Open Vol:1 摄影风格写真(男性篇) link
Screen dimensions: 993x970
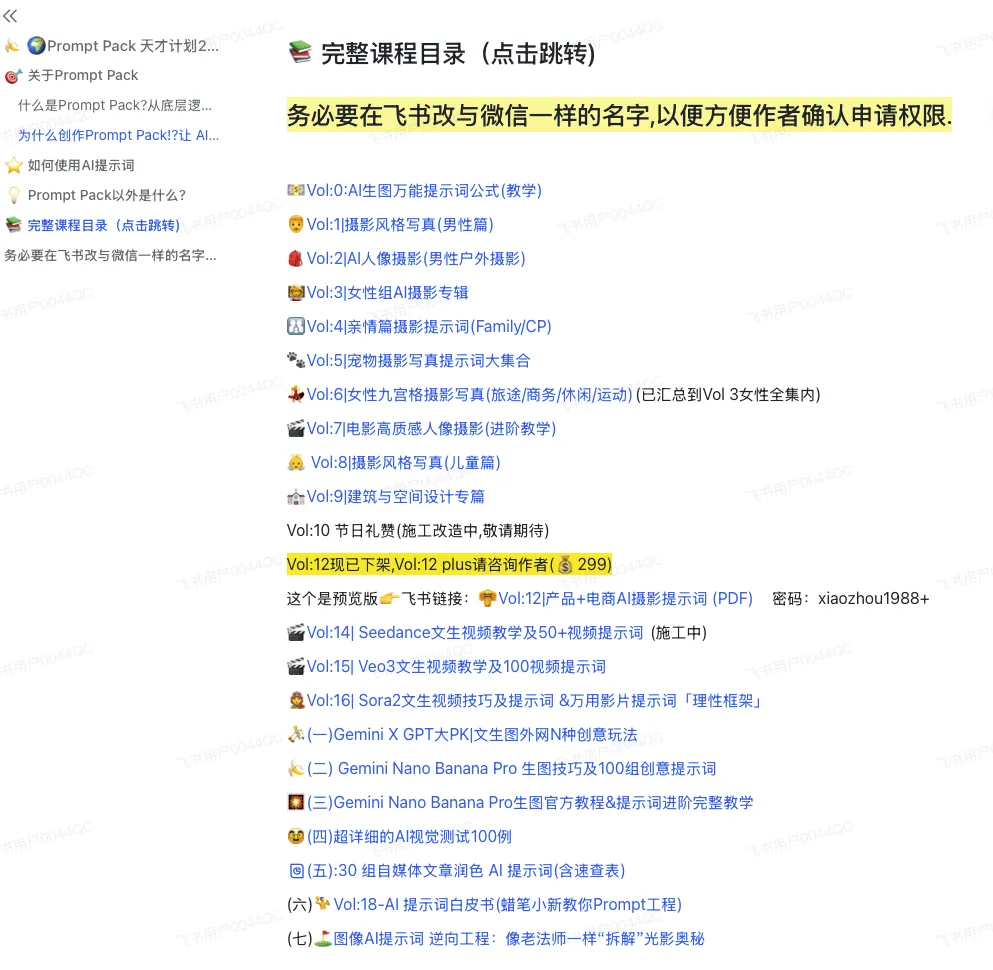click(x=400, y=225)
